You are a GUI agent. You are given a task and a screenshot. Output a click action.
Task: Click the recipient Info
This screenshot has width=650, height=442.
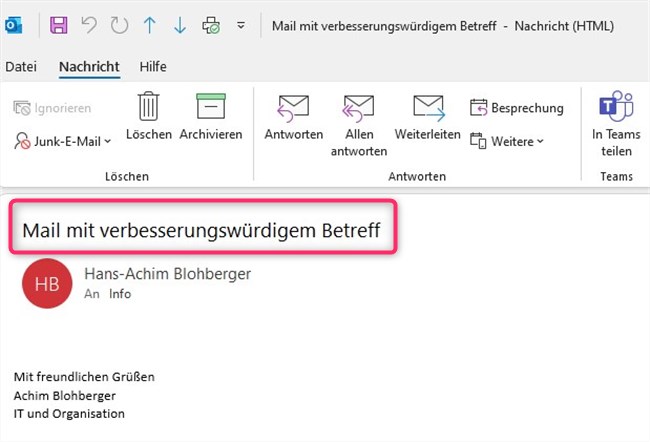[120, 294]
